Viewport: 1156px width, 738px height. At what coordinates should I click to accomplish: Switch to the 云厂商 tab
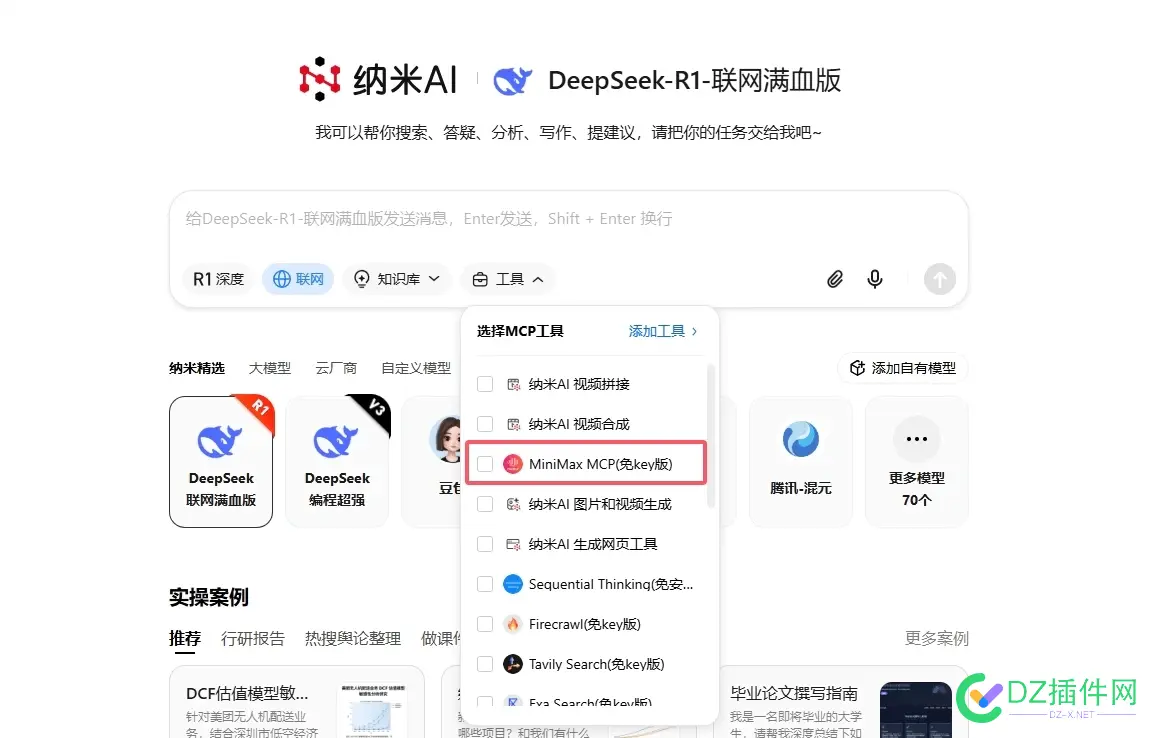pyautogui.click(x=335, y=367)
